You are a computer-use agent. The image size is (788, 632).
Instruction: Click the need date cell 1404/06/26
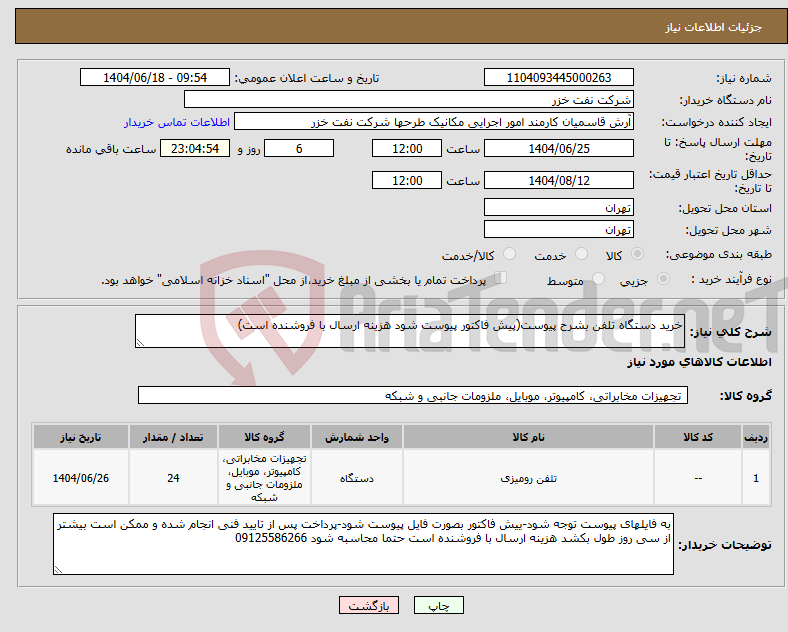point(81,478)
